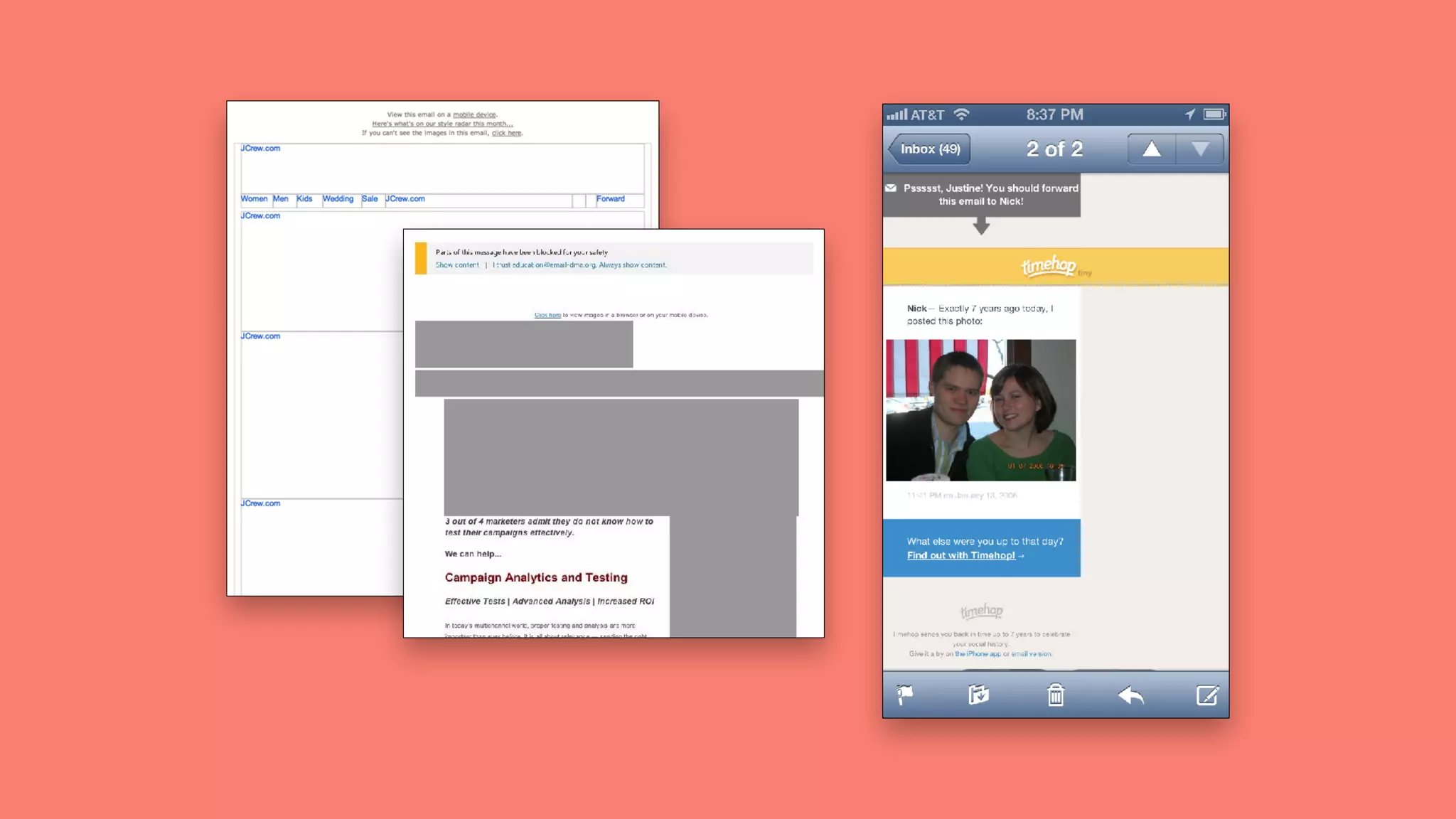Tap the trash delete icon

point(1056,695)
